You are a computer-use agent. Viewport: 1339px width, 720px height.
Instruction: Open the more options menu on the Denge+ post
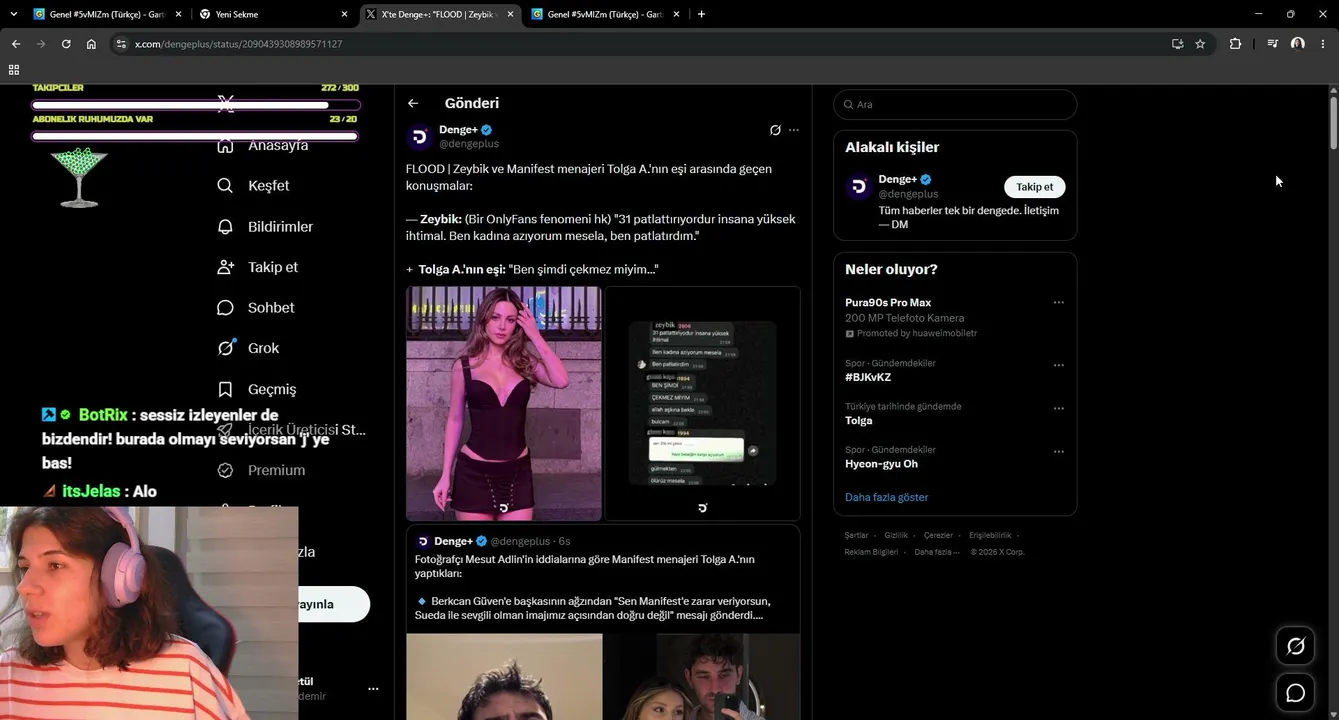click(794, 130)
